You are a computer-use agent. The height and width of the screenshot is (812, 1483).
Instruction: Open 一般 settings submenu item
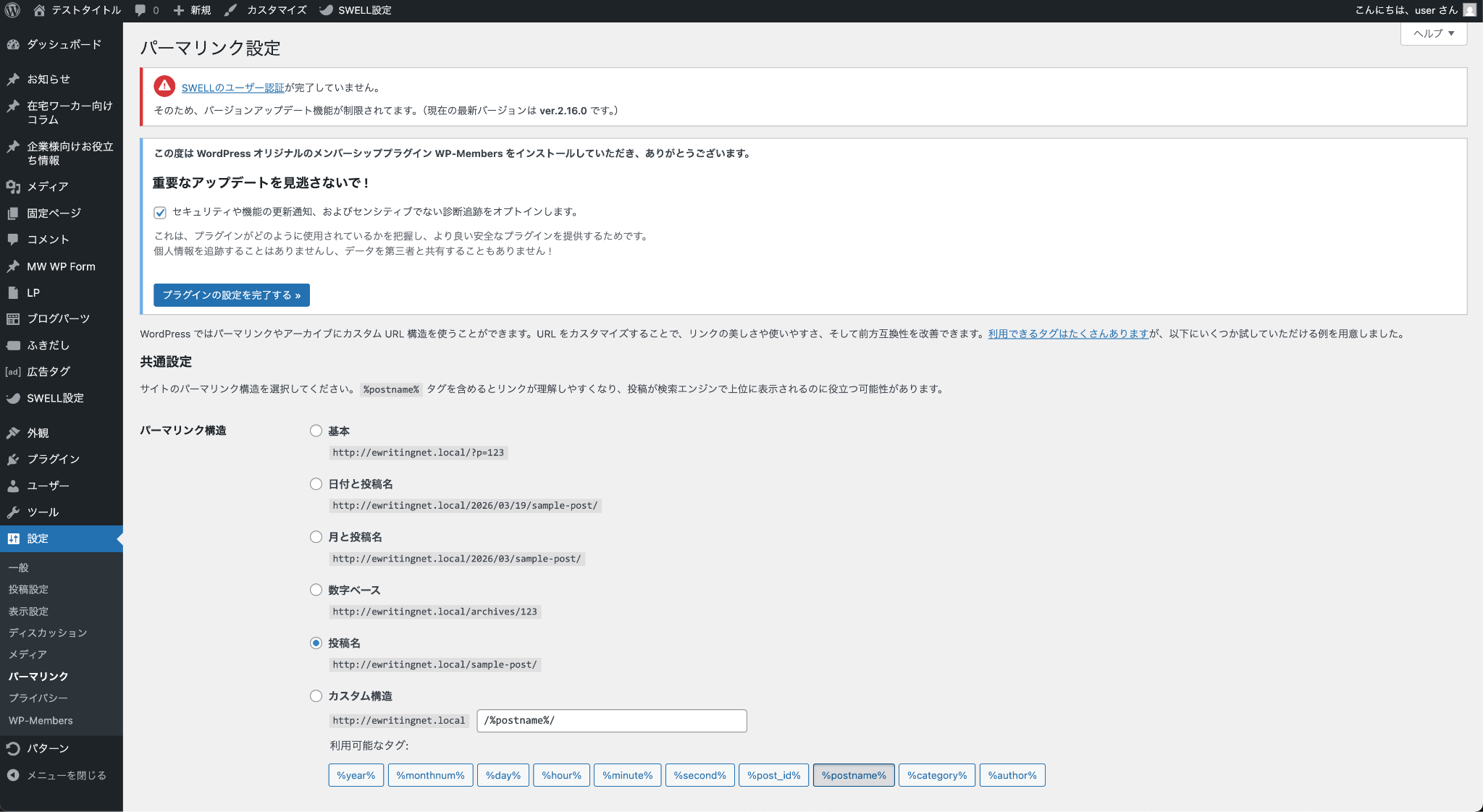coord(19,567)
